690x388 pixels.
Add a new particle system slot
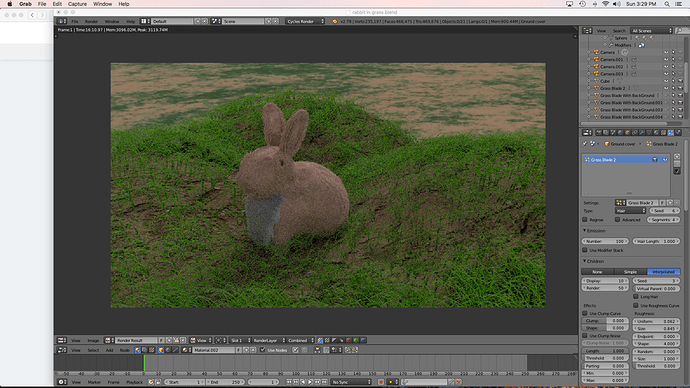point(677,157)
